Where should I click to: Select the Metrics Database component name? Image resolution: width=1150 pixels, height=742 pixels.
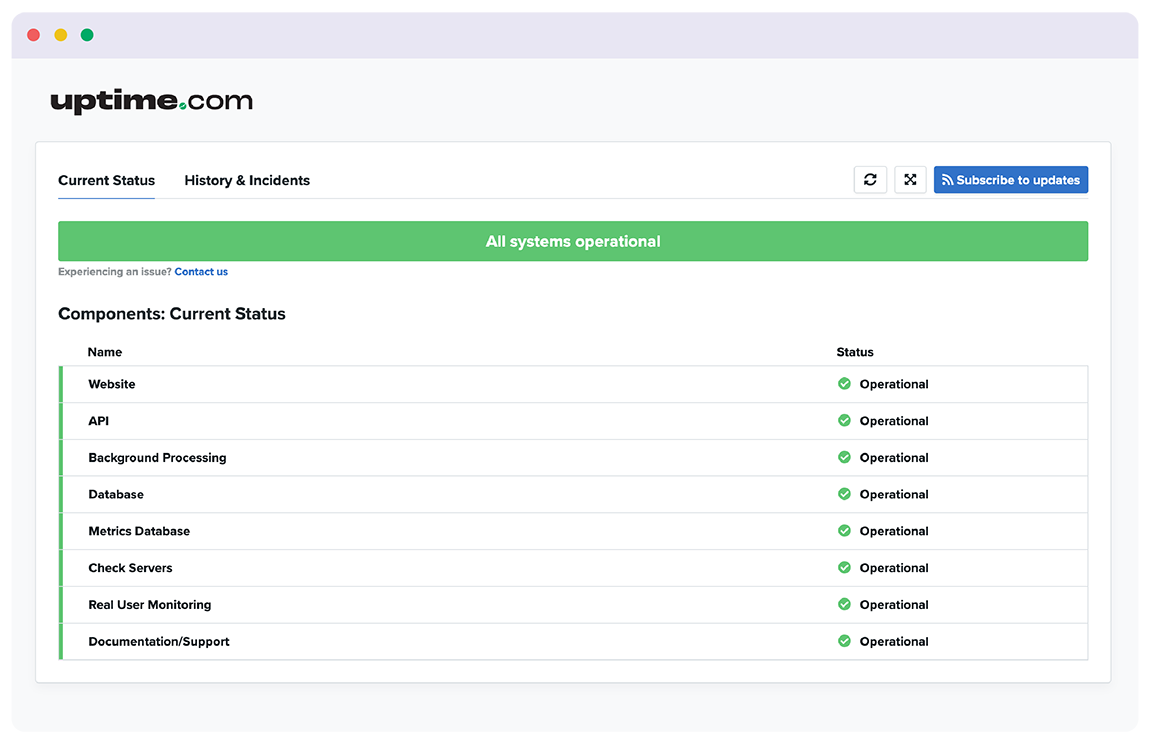pos(139,531)
